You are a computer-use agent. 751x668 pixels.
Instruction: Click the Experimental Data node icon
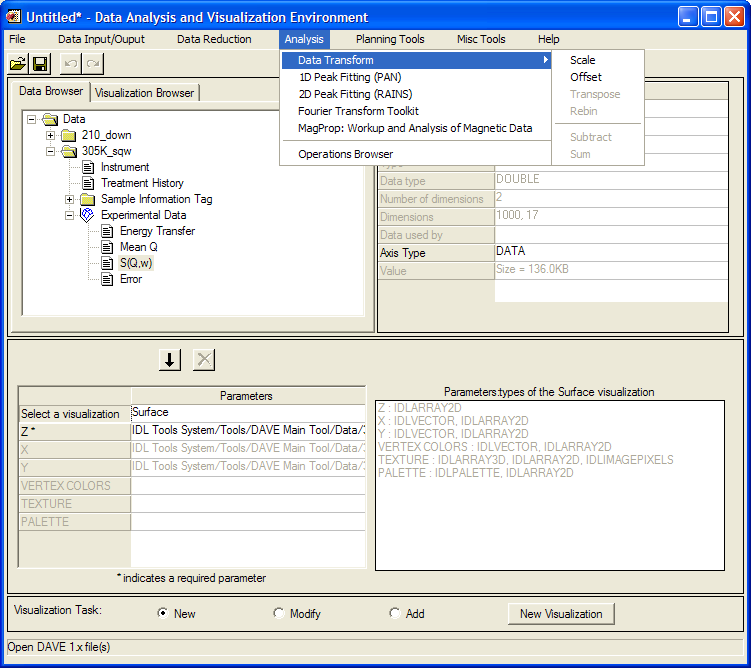(x=87, y=215)
